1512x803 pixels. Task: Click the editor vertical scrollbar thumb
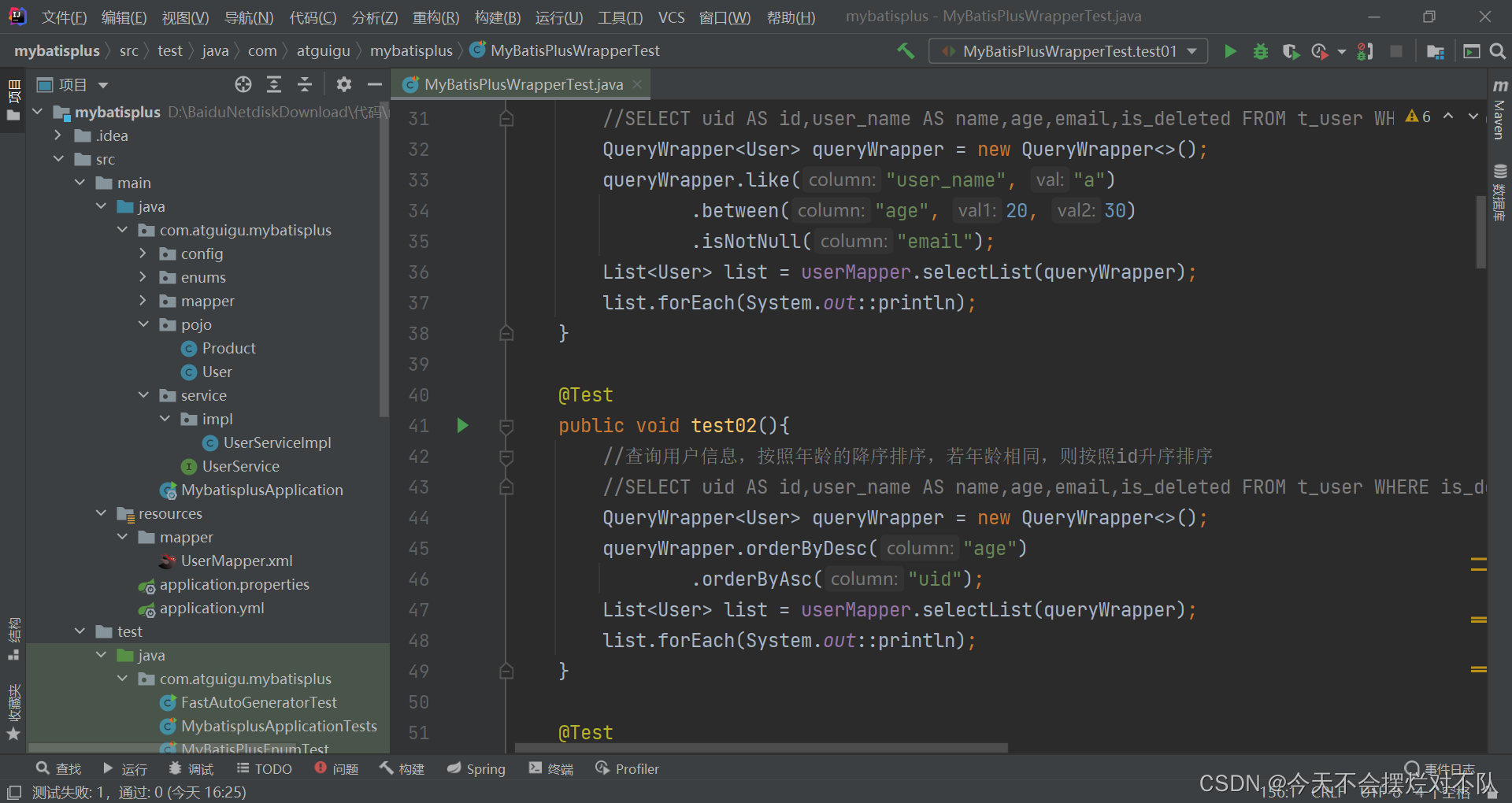tap(1481, 231)
